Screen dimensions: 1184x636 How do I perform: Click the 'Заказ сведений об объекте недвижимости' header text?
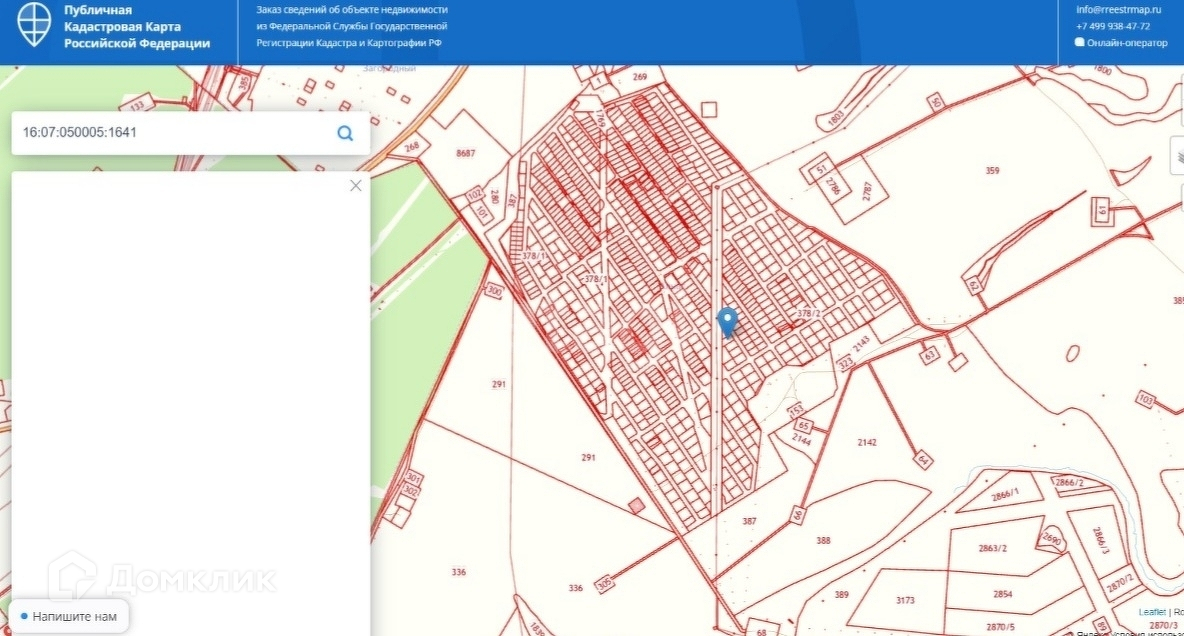[352, 10]
